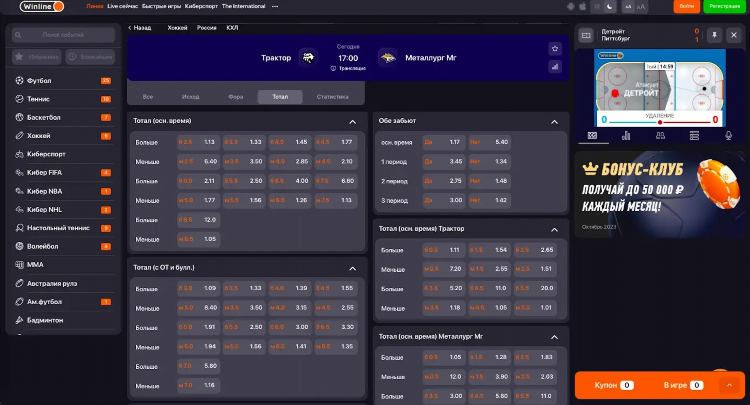Show the lineups people tab in the widget

pos(660,136)
